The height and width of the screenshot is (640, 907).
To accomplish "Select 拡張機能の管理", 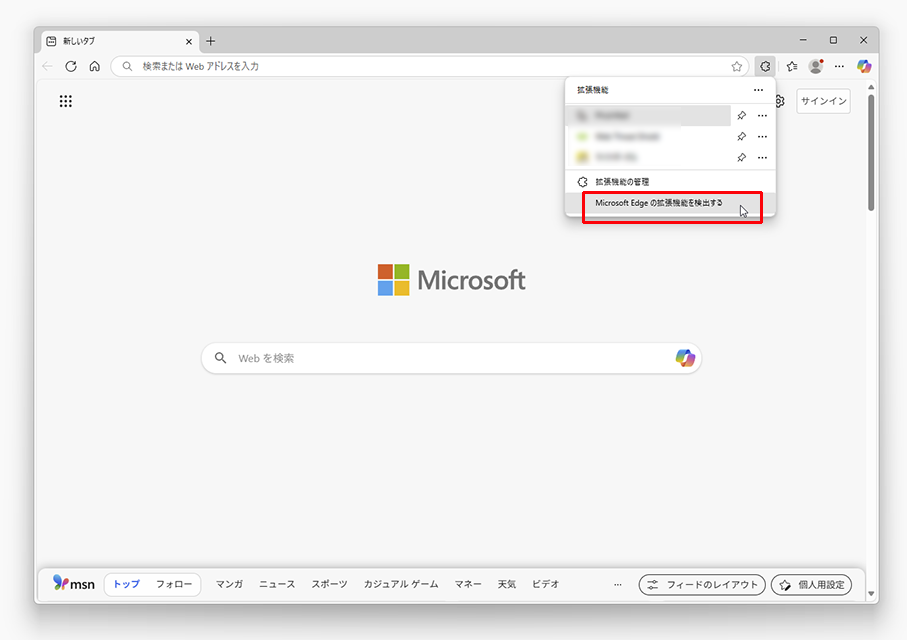I will coord(670,182).
